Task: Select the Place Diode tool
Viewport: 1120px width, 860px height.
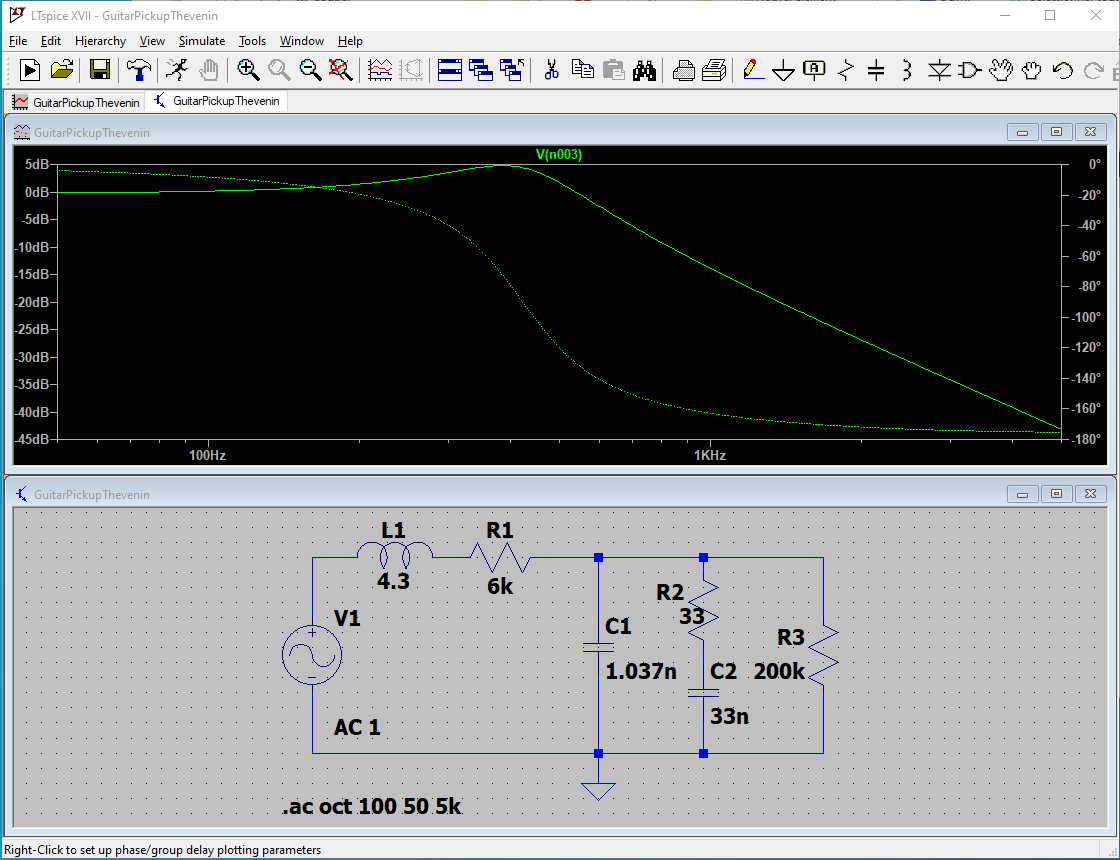Action: [x=938, y=70]
